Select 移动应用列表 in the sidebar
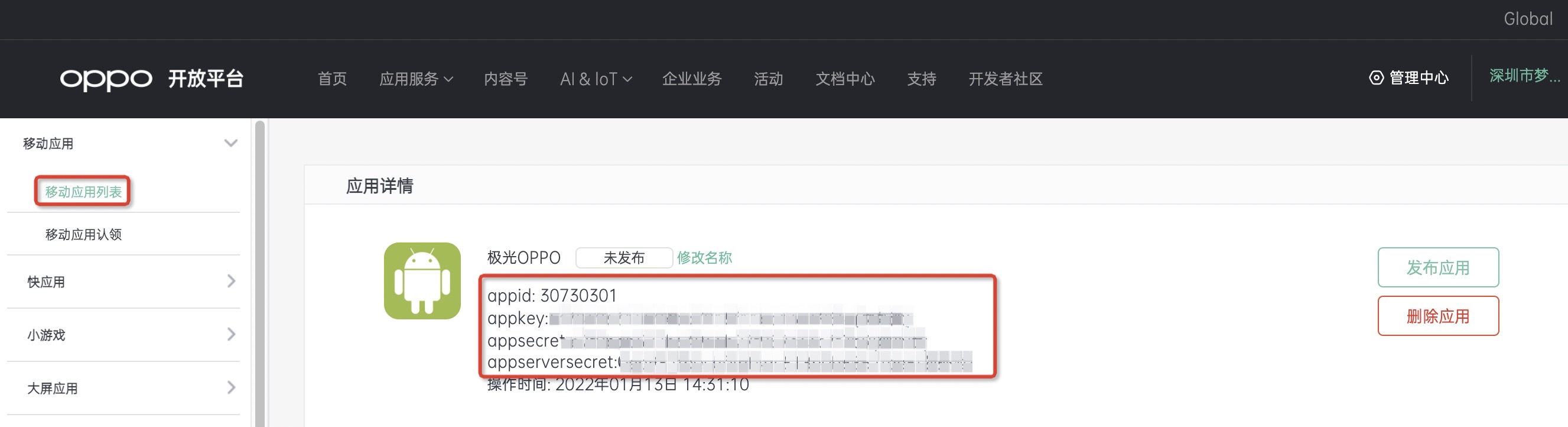This screenshot has height=427, width=1568. 83,192
